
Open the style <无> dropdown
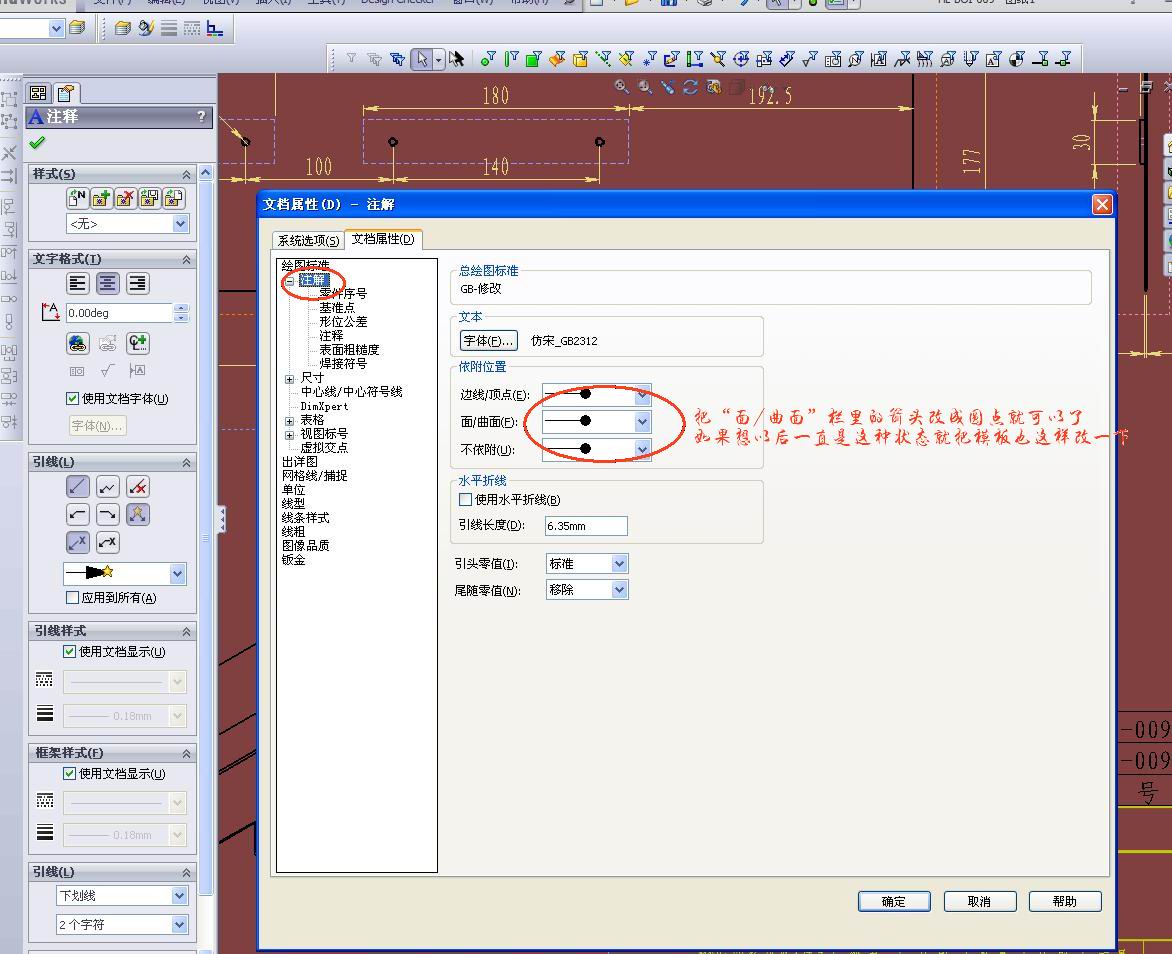(181, 224)
